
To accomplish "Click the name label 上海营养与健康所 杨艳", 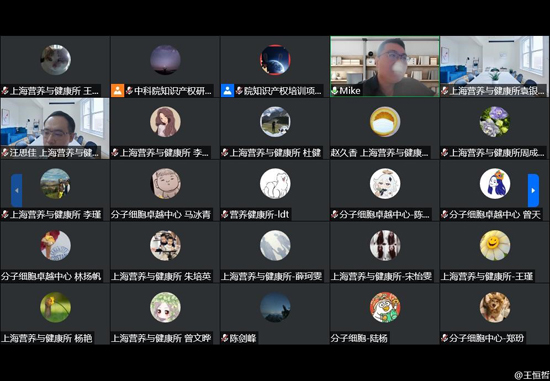I will pyautogui.click(x=47, y=338).
